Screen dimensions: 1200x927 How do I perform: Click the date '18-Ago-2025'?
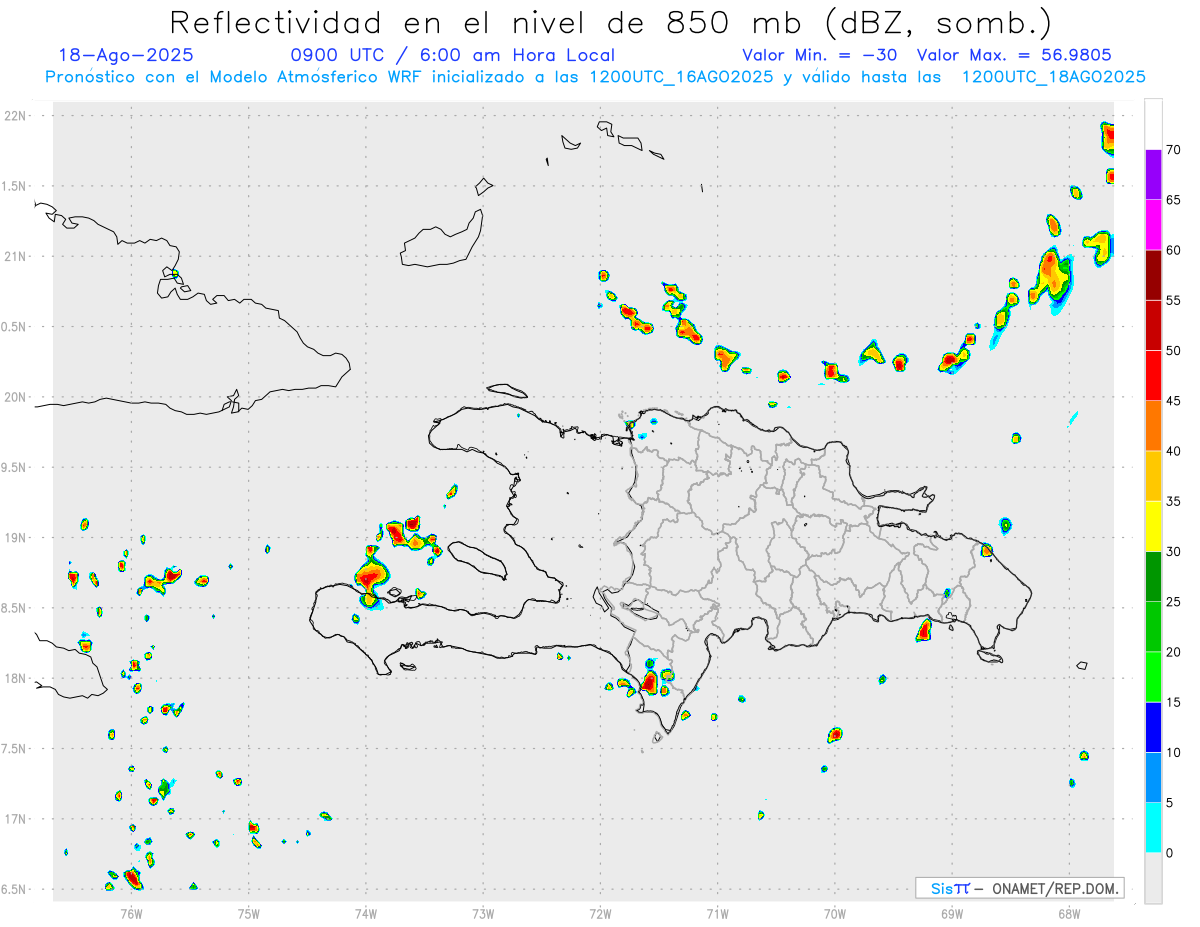click(126, 55)
